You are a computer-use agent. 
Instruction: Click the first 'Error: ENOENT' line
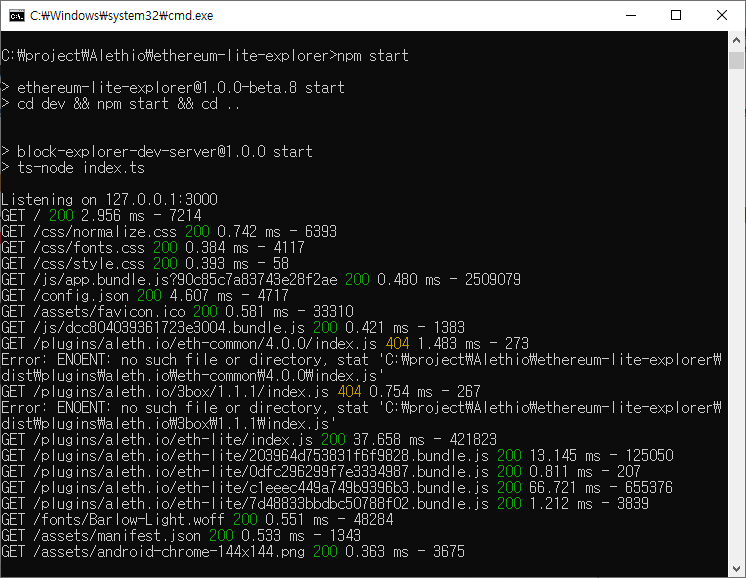coord(361,360)
